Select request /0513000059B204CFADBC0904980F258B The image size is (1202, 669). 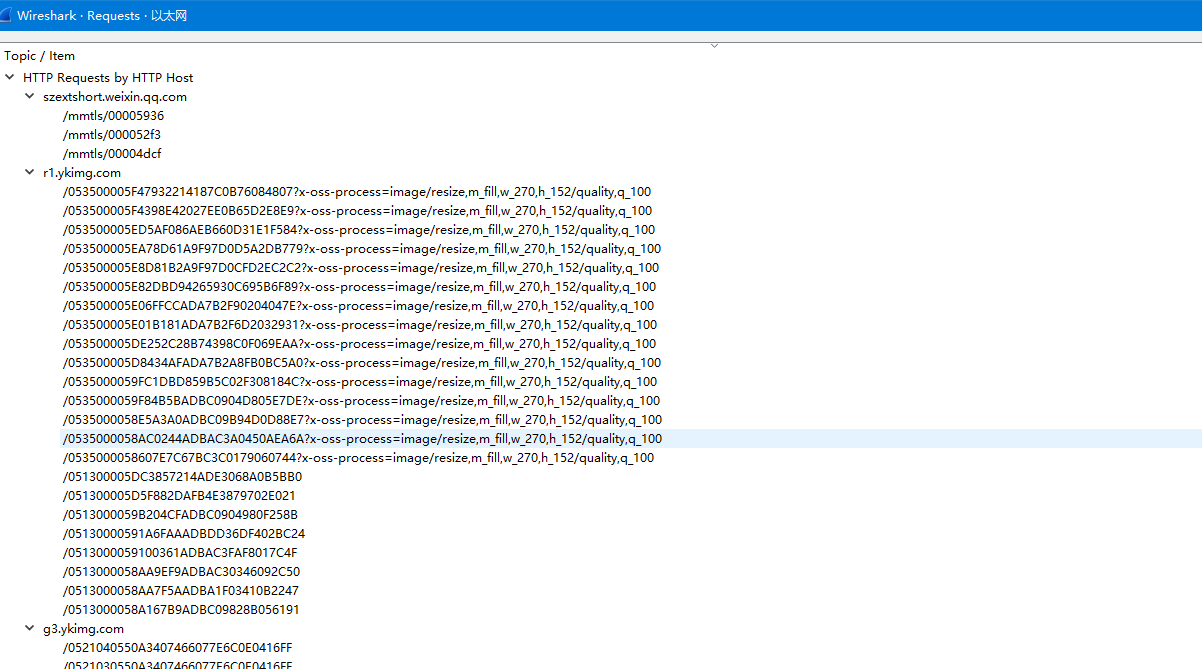click(x=180, y=515)
